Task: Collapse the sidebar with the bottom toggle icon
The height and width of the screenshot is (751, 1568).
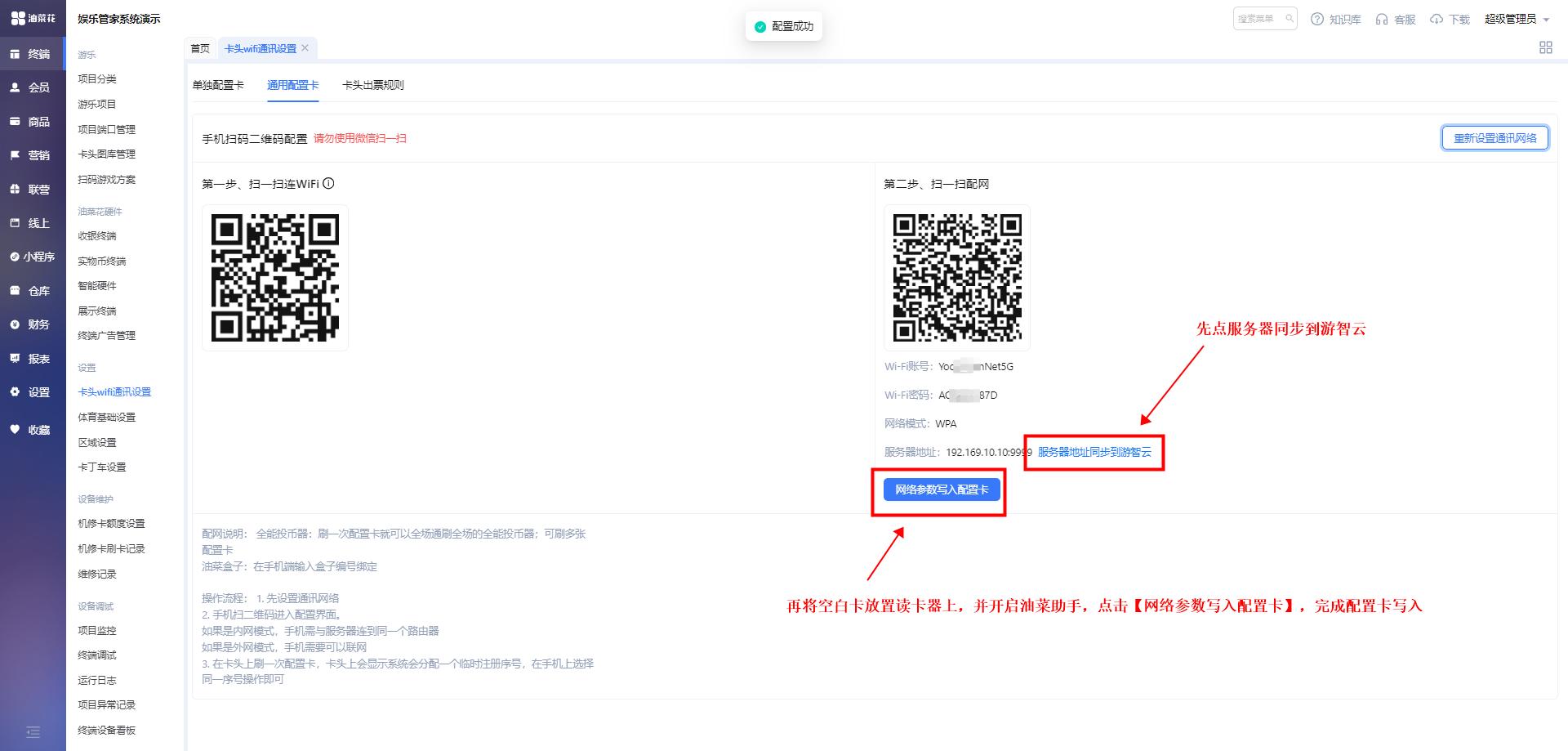Action: [x=33, y=731]
